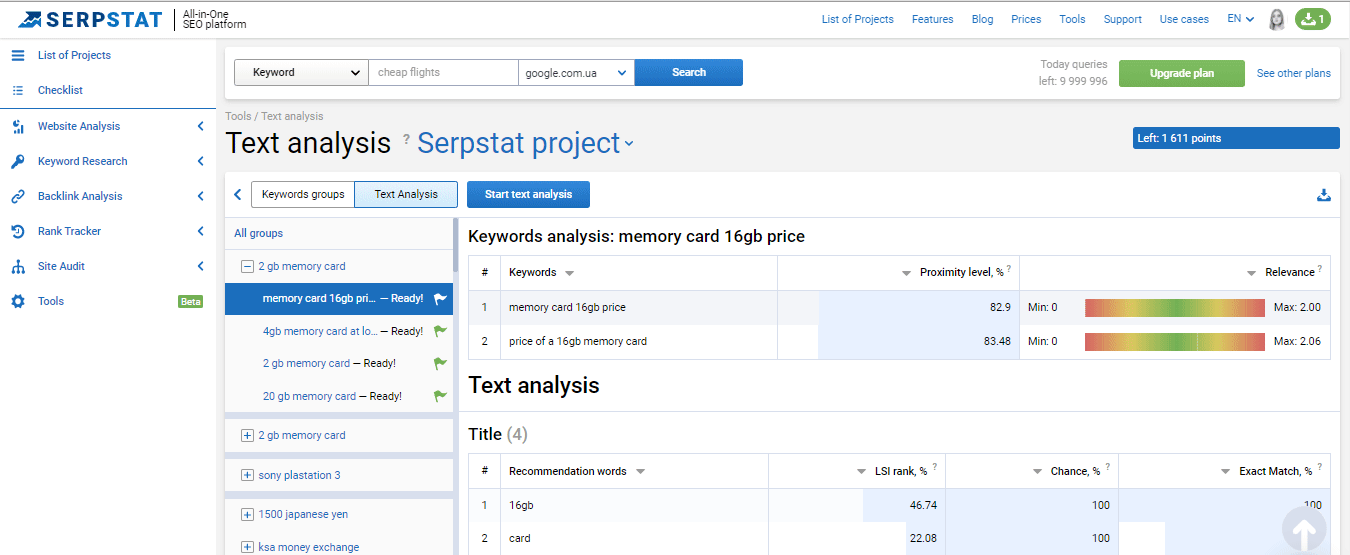Click the green downloads counter badge
The height and width of the screenshot is (555, 1350).
pyautogui.click(x=1313, y=19)
